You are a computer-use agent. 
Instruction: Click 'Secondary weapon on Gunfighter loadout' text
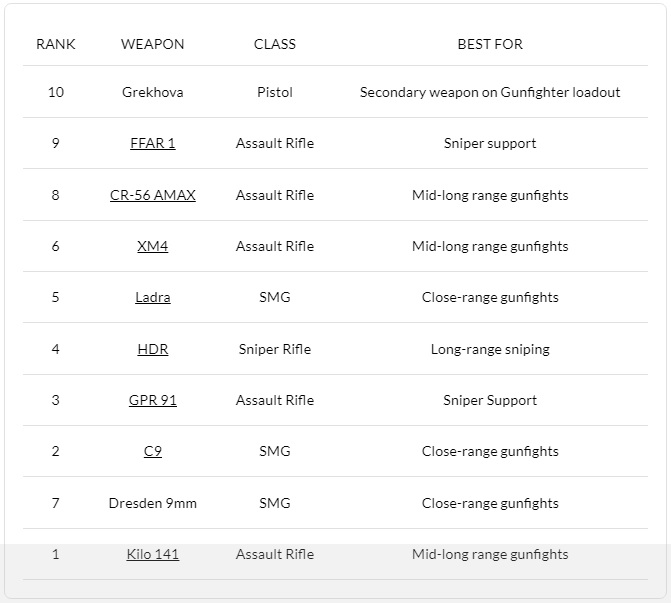click(490, 92)
